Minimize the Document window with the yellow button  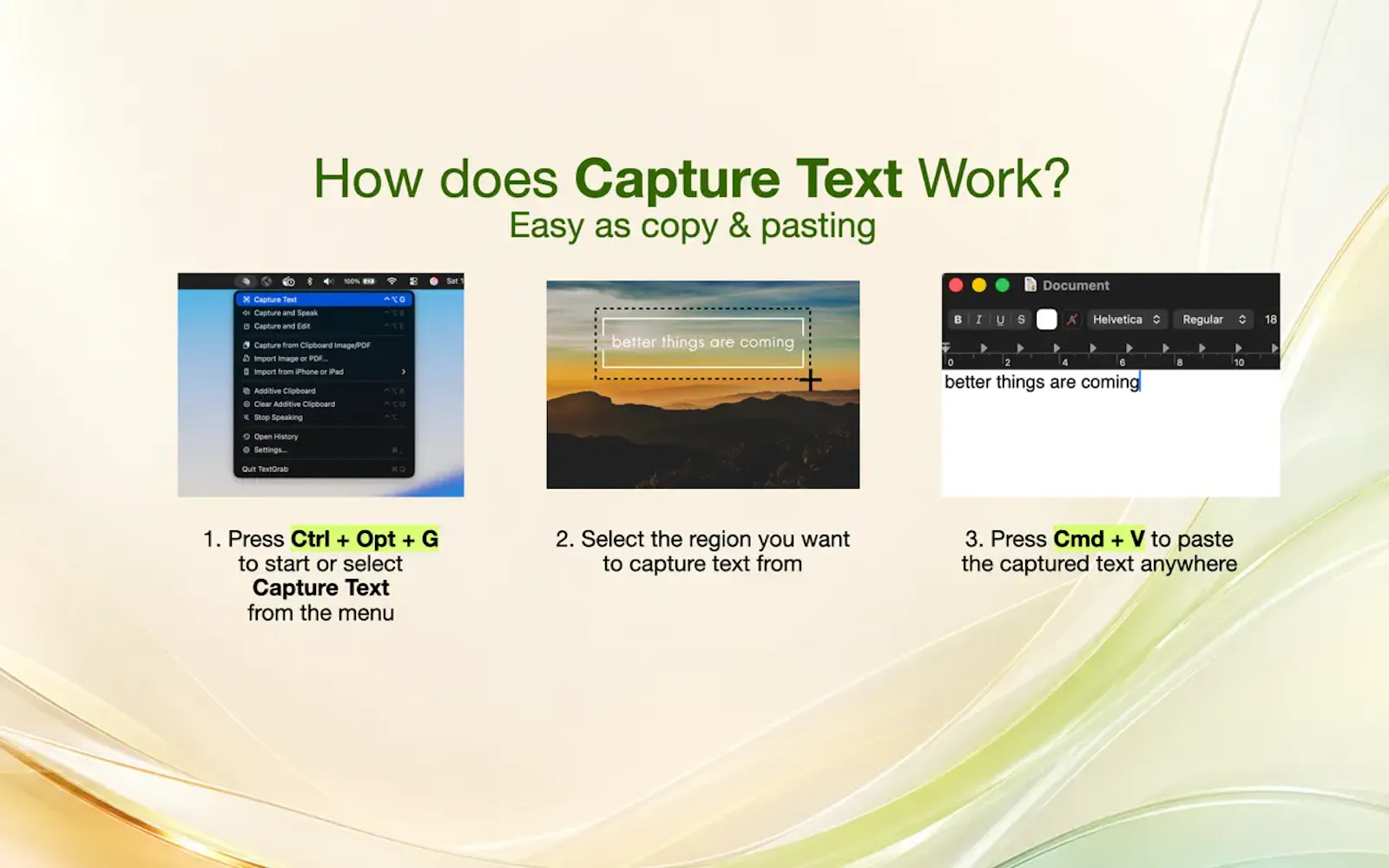click(979, 285)
